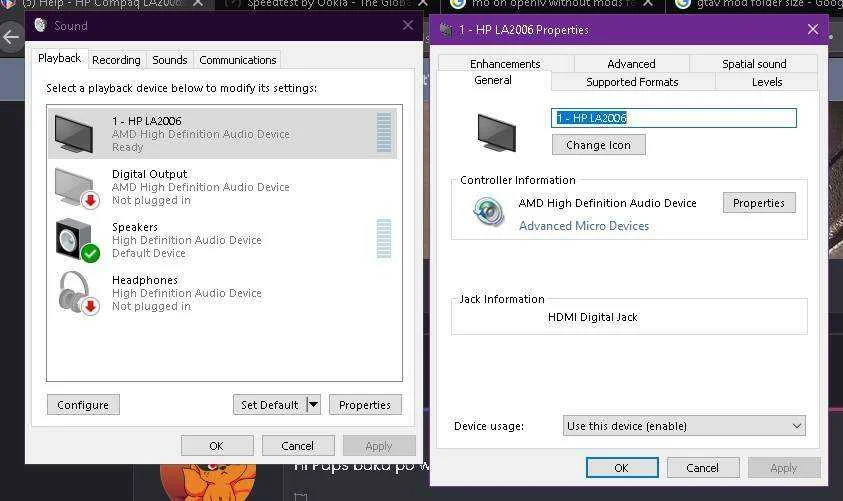Open controller Properties for AMD audio device
The image size is (843, 501).
click(x=759, y=203)
